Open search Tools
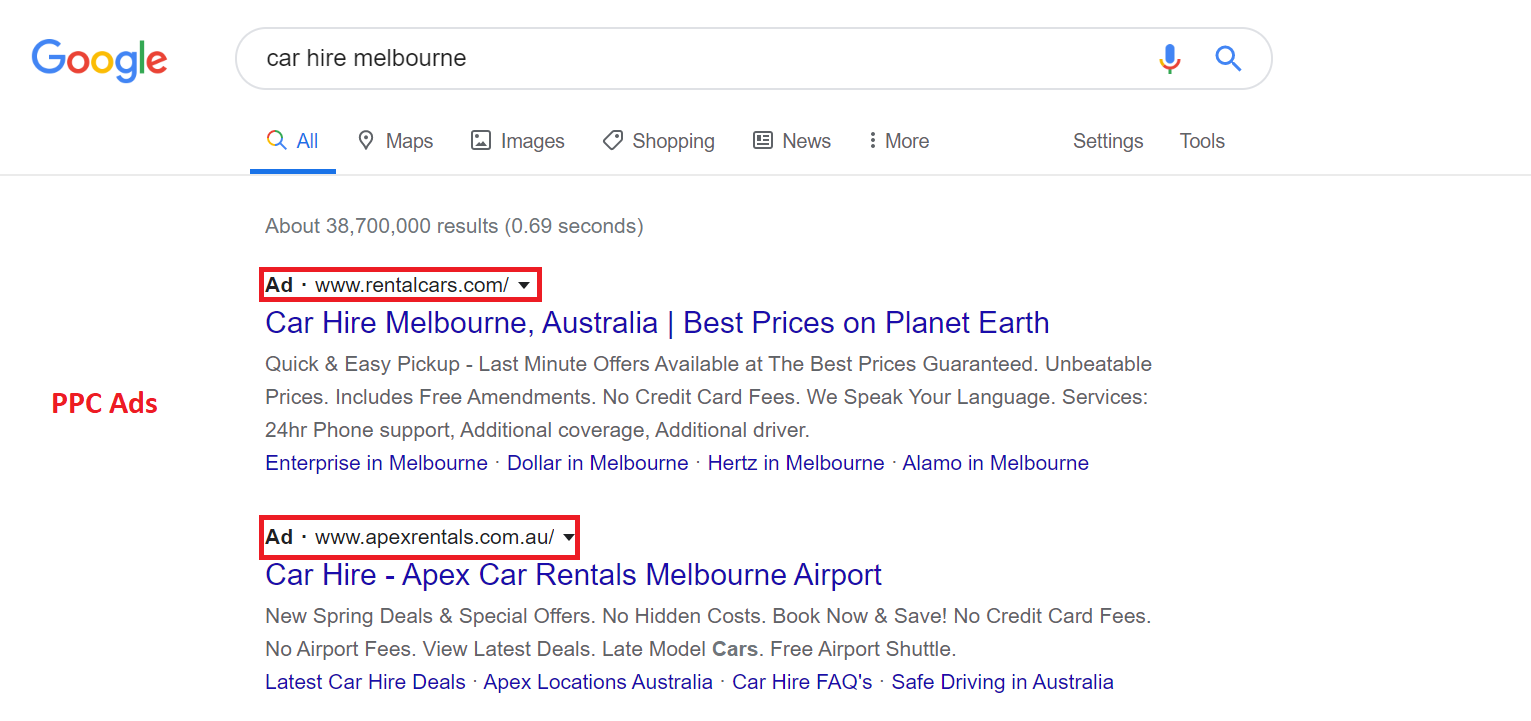The height and width of the screenshot is (721, 1531). pyautogui.click(x=1202, y=141)
